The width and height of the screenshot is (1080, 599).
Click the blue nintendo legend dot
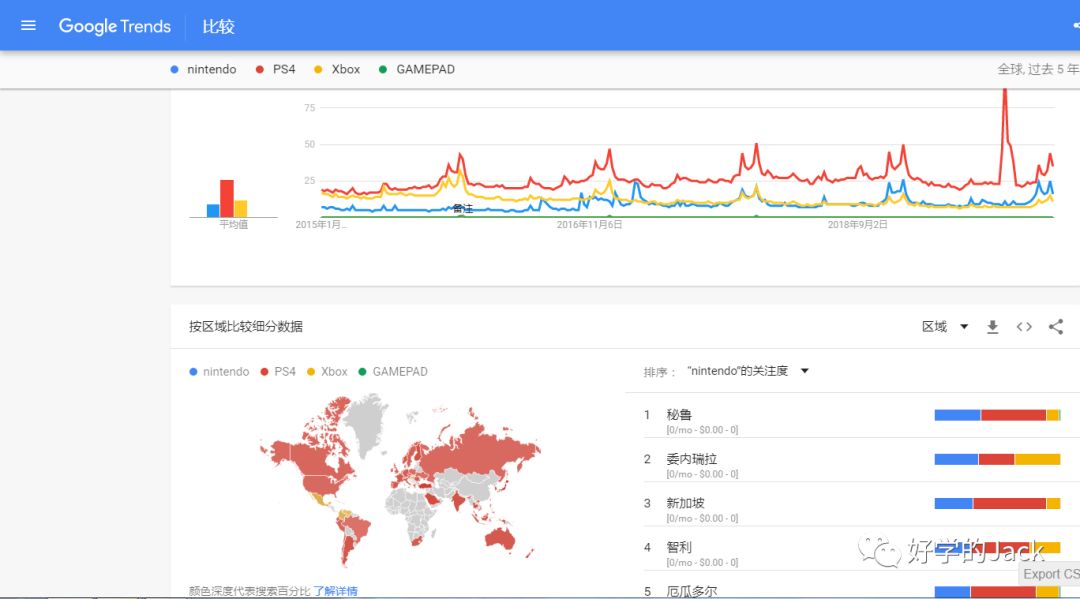[175, 70]
